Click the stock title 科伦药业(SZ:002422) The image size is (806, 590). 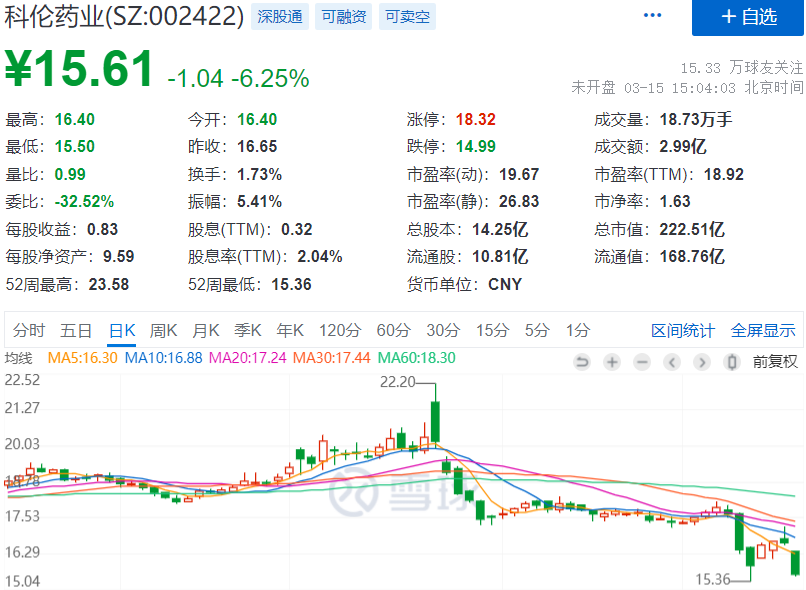coord(124,16)
